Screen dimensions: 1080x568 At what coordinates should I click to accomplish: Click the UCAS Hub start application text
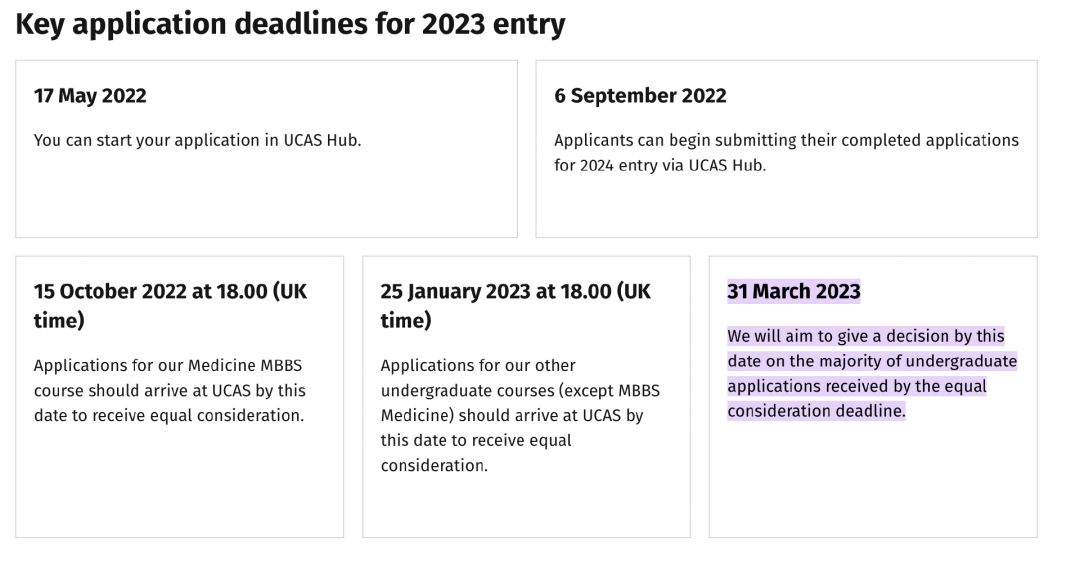click(x=198, y=140)
